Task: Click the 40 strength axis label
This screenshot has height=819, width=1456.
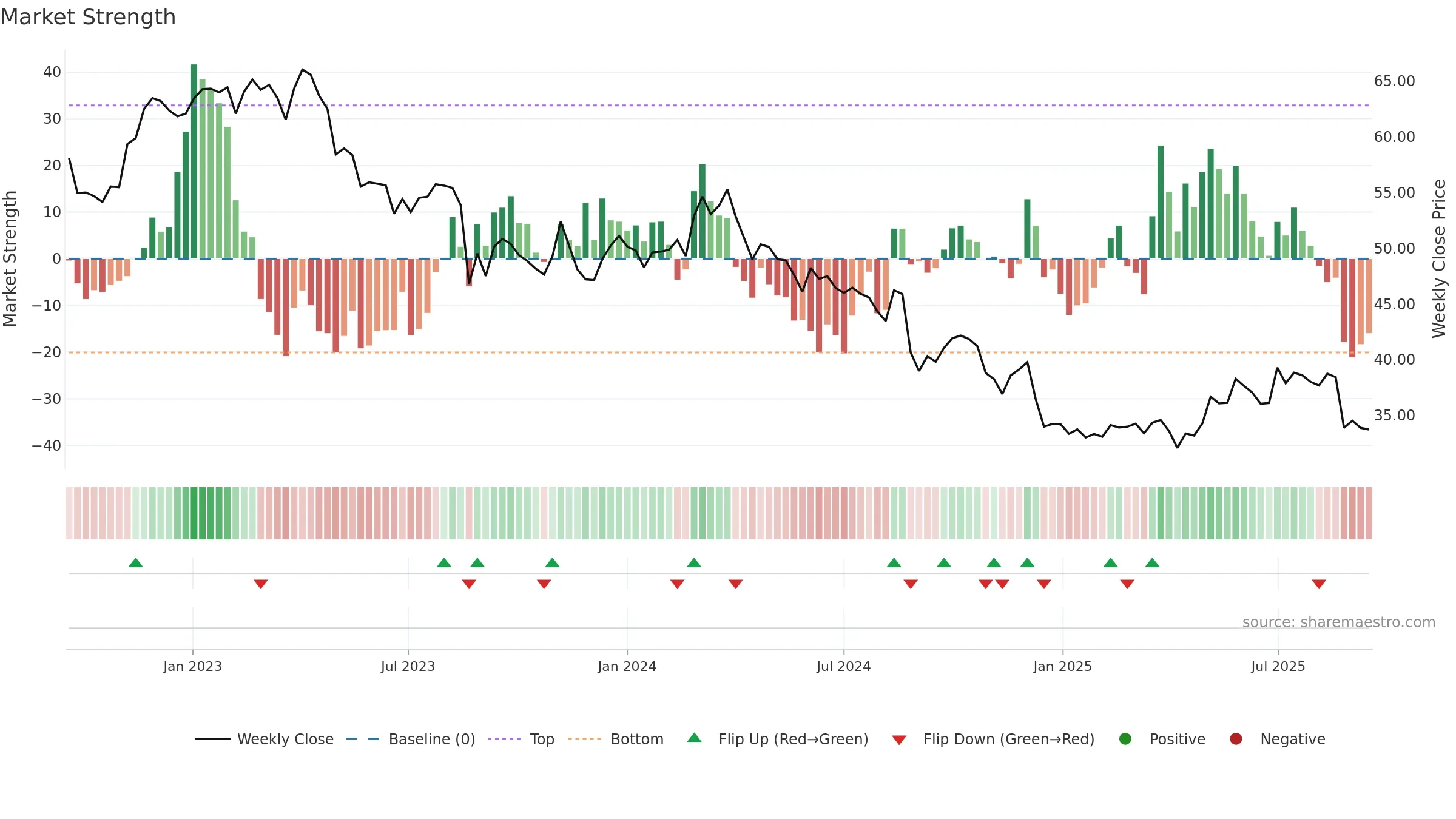Action: pos(52,72)
